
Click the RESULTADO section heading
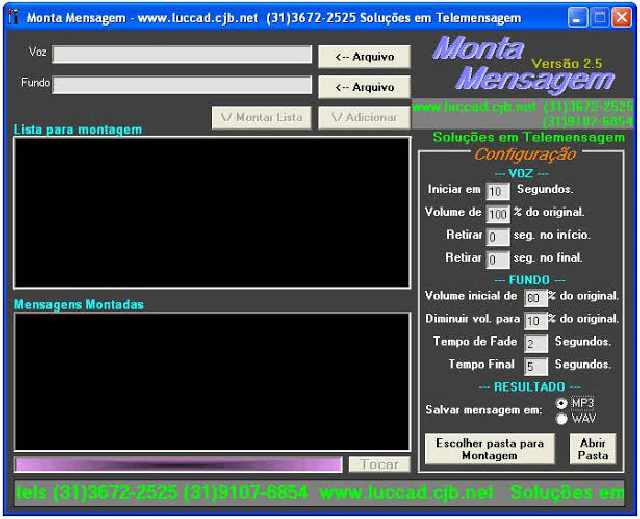[x=530, y=387]
